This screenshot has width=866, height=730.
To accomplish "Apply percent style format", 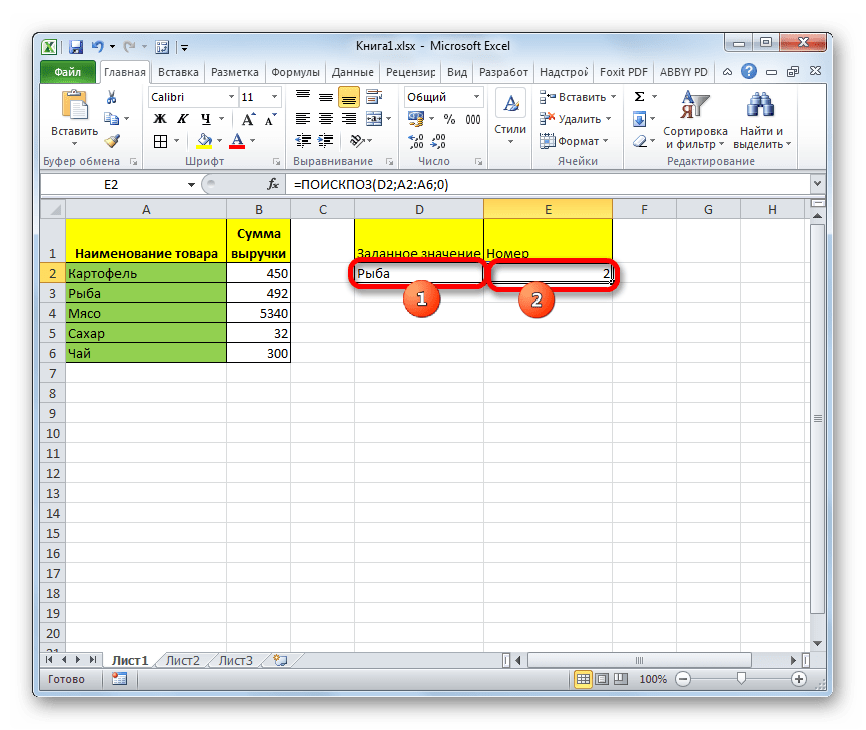I will pos(449,119).
